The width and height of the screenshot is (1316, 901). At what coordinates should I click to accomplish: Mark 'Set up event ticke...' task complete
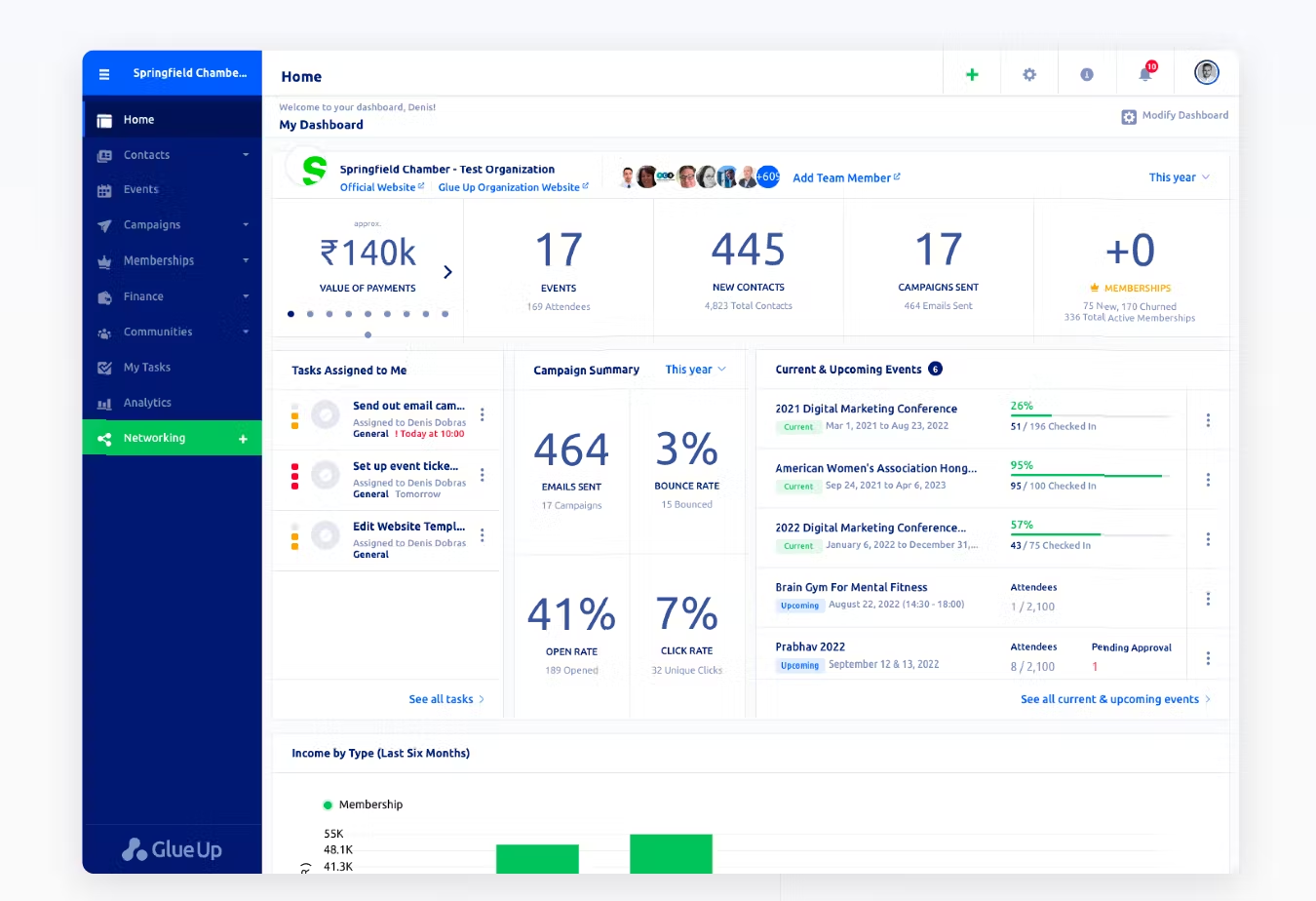325,476
